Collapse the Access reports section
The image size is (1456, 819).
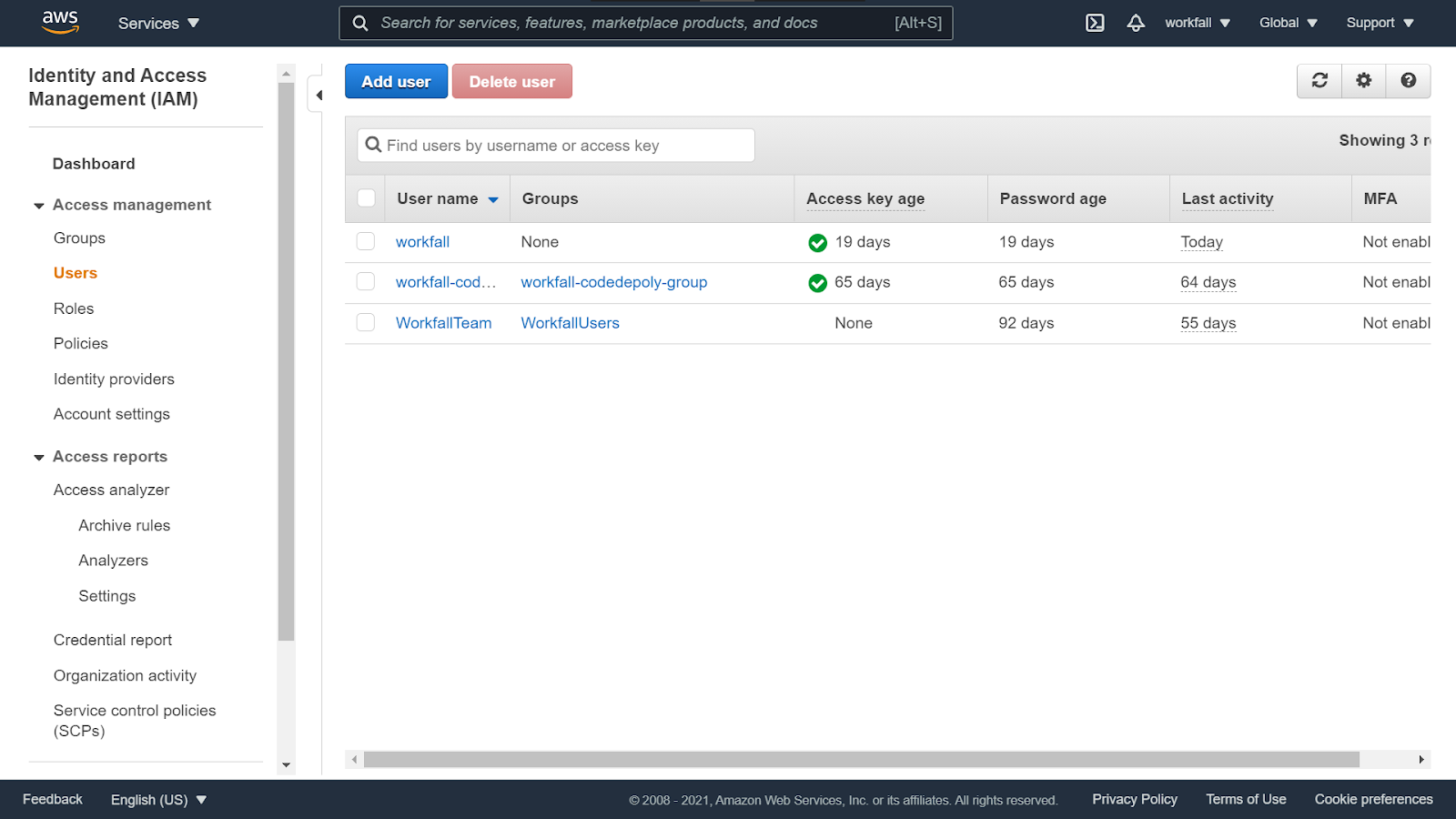39,458
